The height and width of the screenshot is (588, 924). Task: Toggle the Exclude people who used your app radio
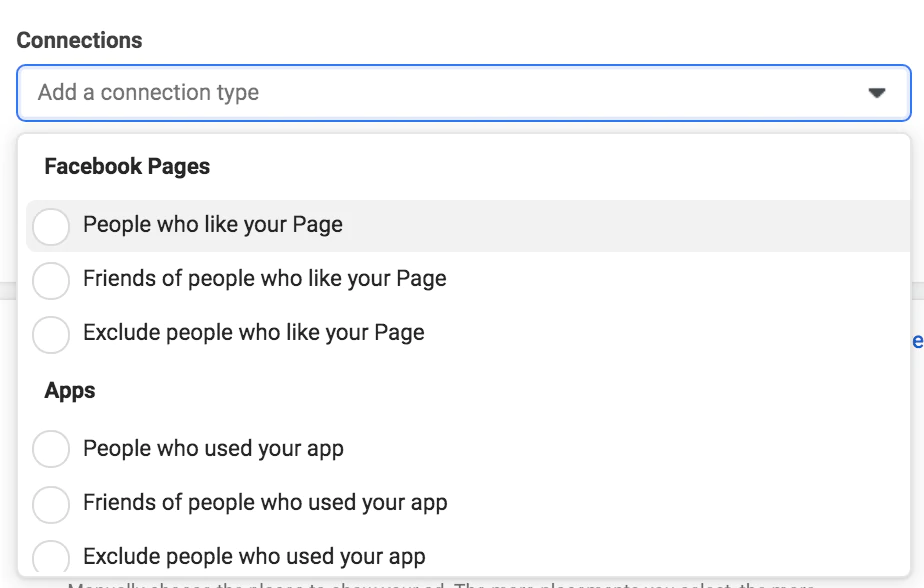51,556
